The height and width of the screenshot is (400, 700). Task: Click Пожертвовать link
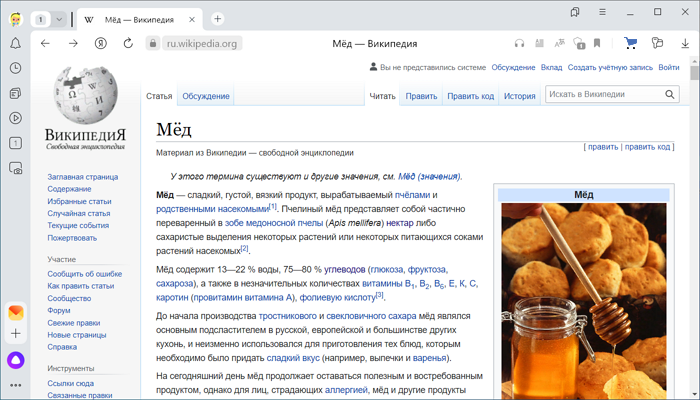coord(72,238)
